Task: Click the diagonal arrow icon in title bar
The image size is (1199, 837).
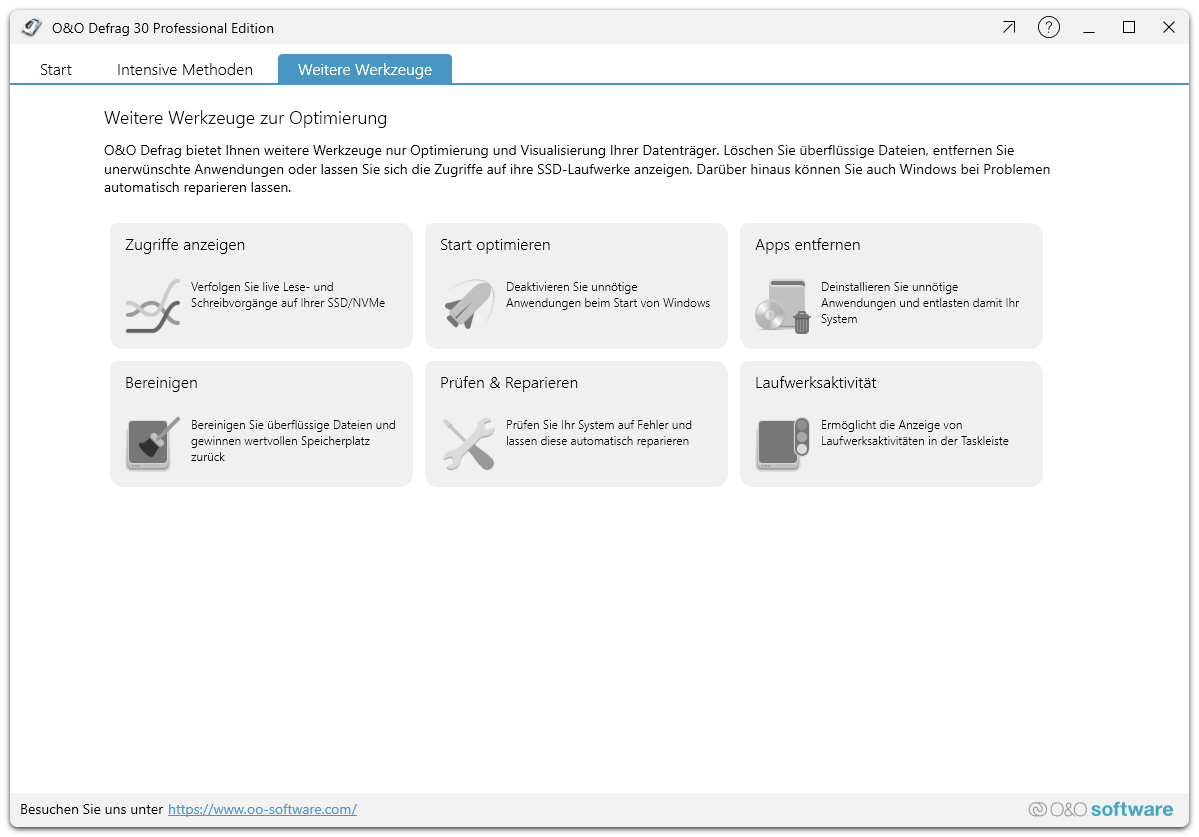Action: click(x=1008, y=28)
